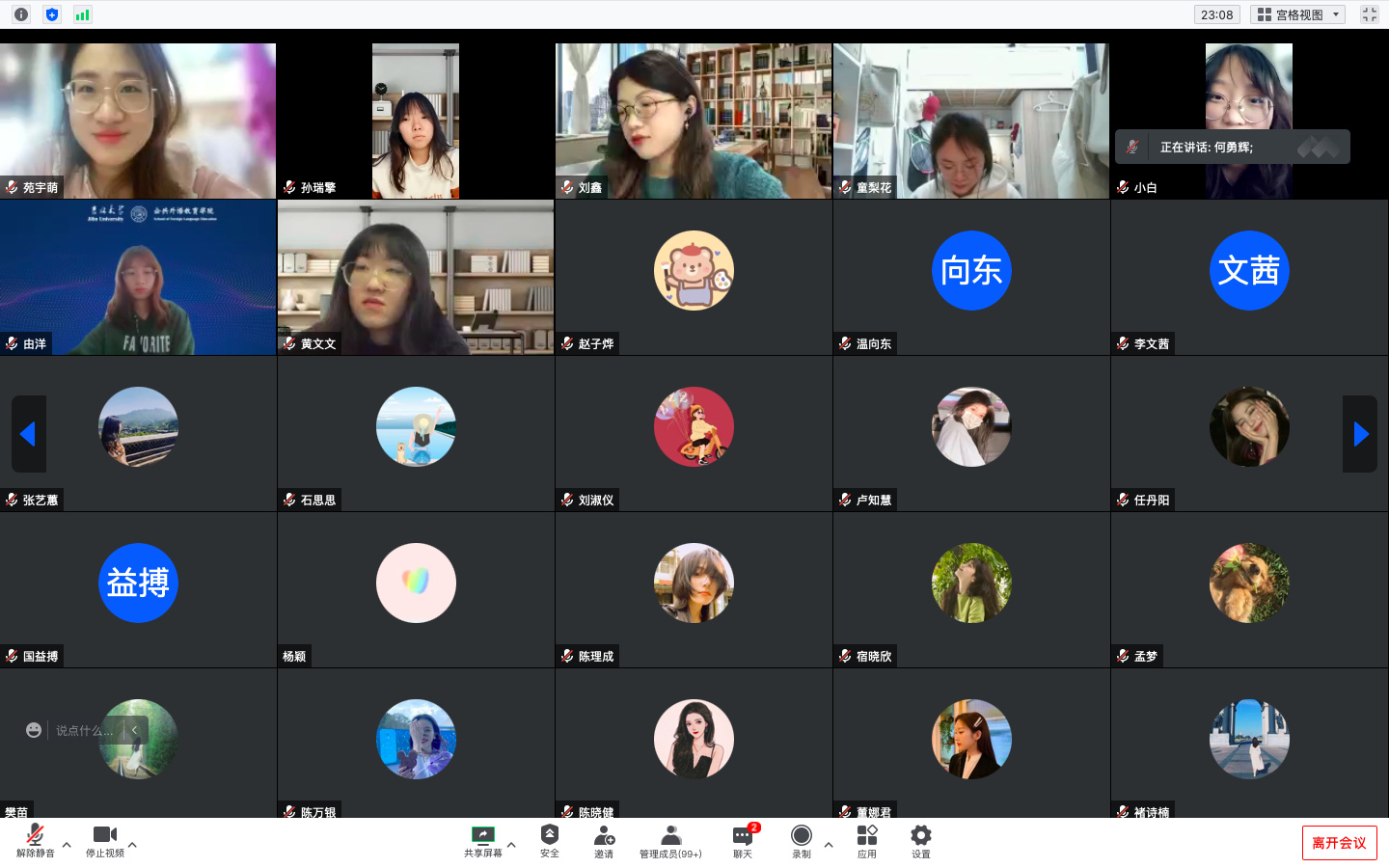Open the 邀请 invite panel
The height and width of the screenshot is (868, 1389).
coord(604,840)
